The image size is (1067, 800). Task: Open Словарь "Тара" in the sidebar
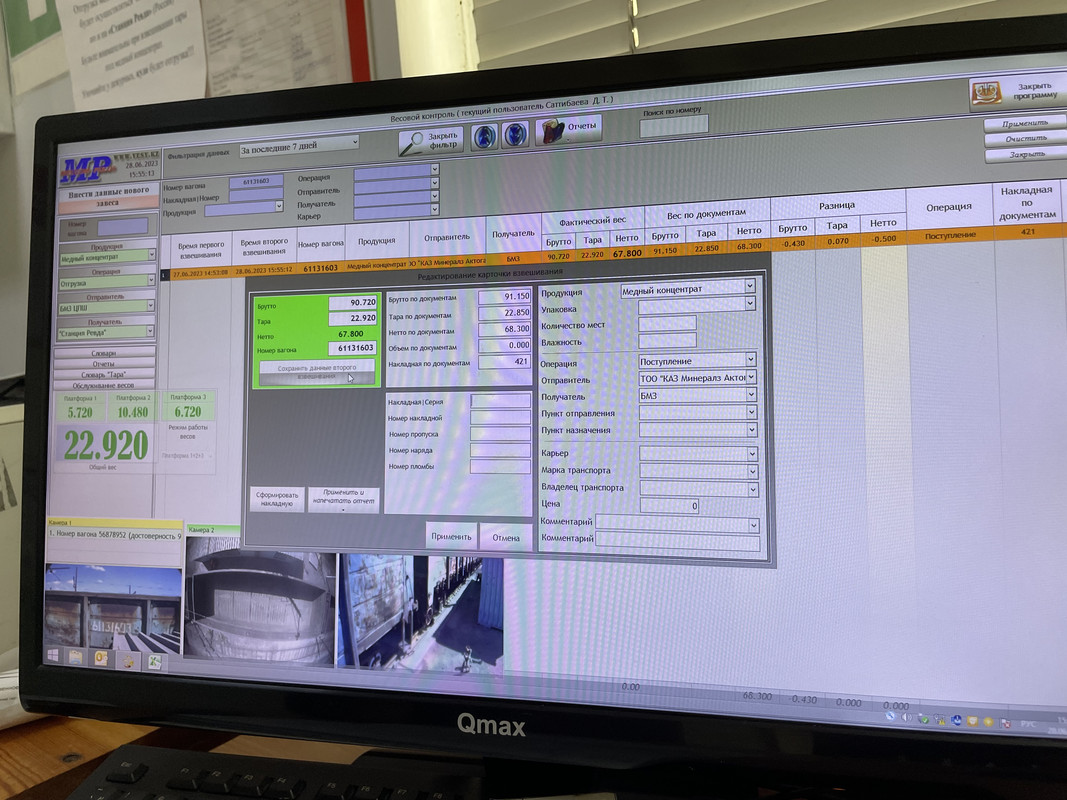coord(104,375)
